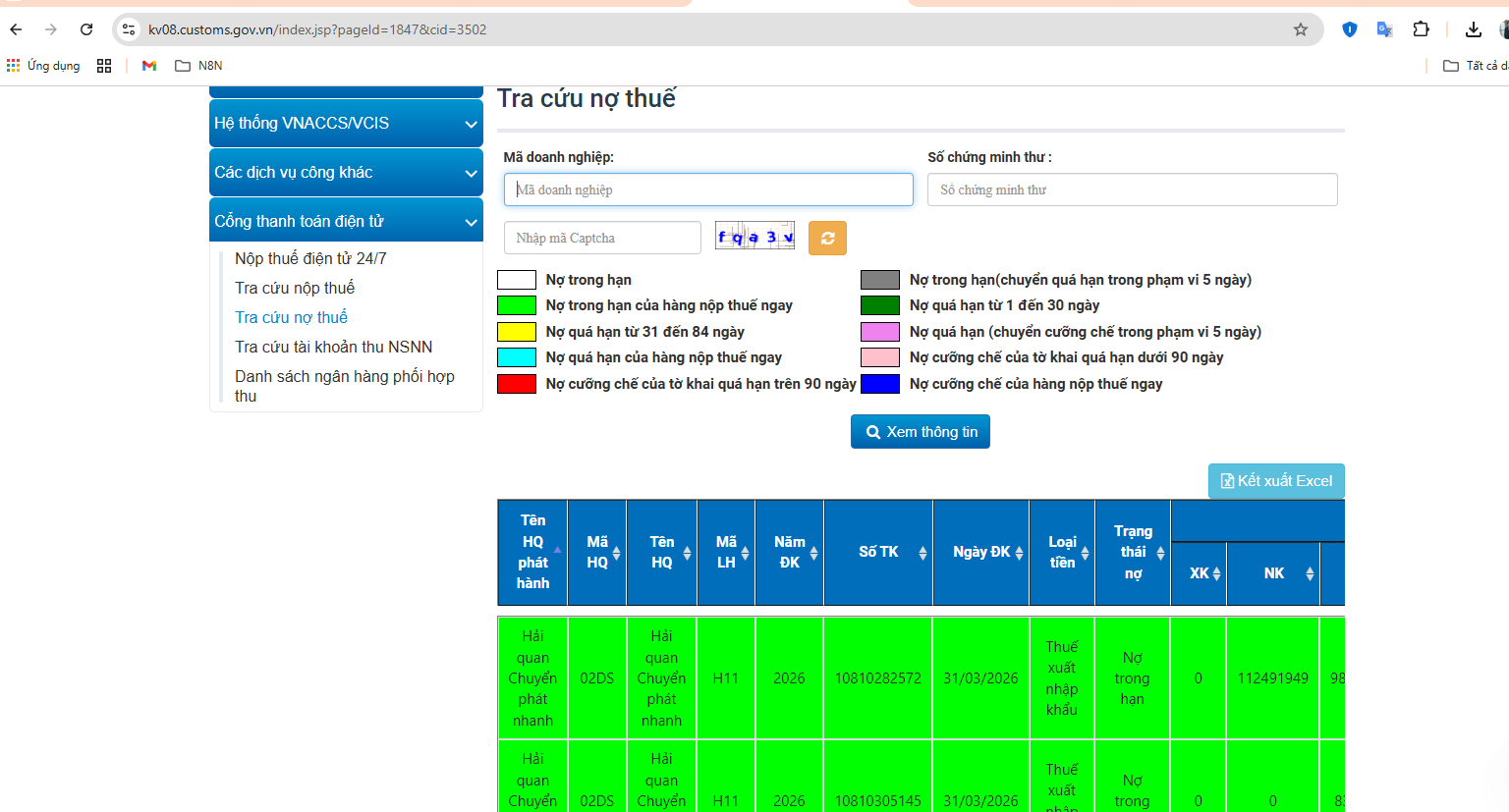Expand the Các dịch vụ công khác section
1509x812 pixels.
[x=346, y=173]
